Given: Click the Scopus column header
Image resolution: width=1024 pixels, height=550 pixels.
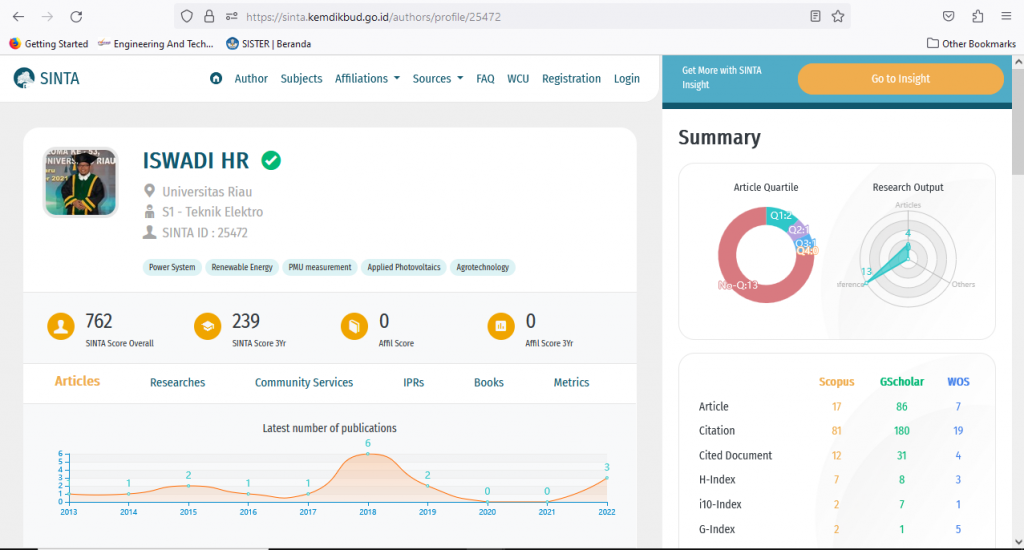Looking at the screenshot, I should pyautogui.click(x=836, y=381).
